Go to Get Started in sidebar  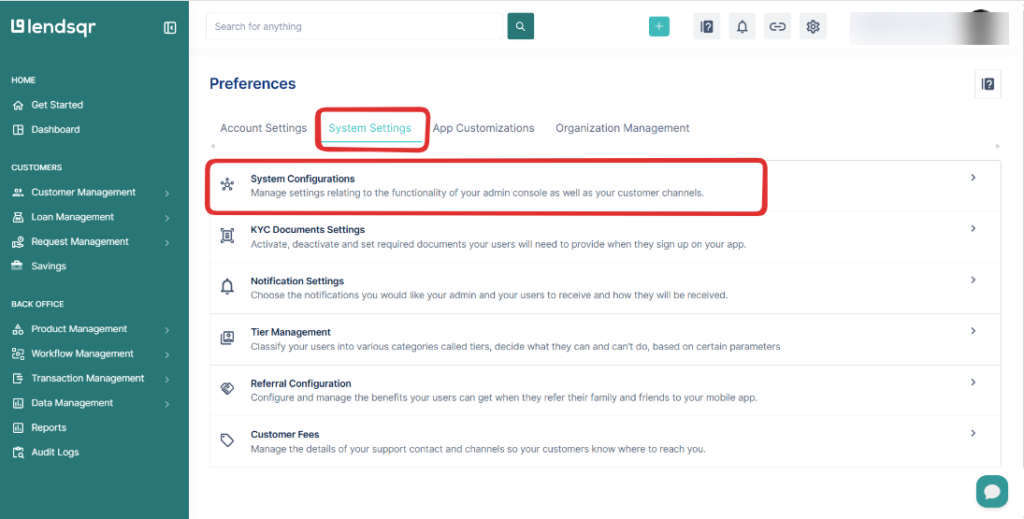pos(57,105)
